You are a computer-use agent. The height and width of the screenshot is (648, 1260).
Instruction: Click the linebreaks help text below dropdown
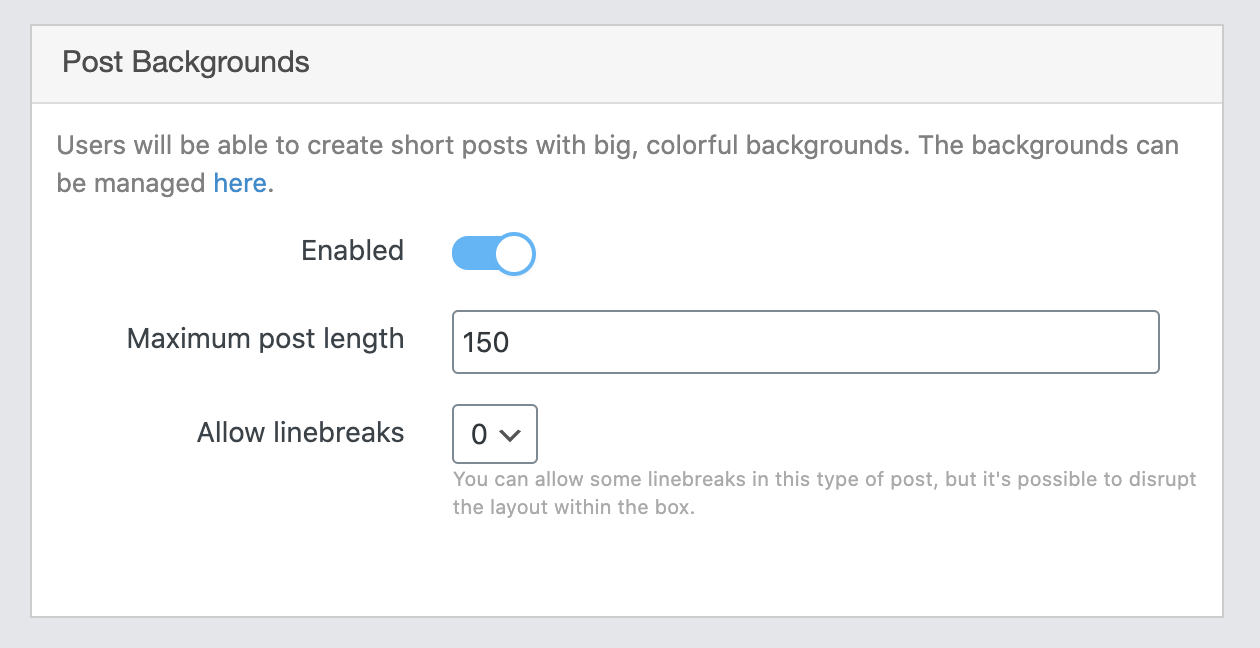[x=824, y=479]
